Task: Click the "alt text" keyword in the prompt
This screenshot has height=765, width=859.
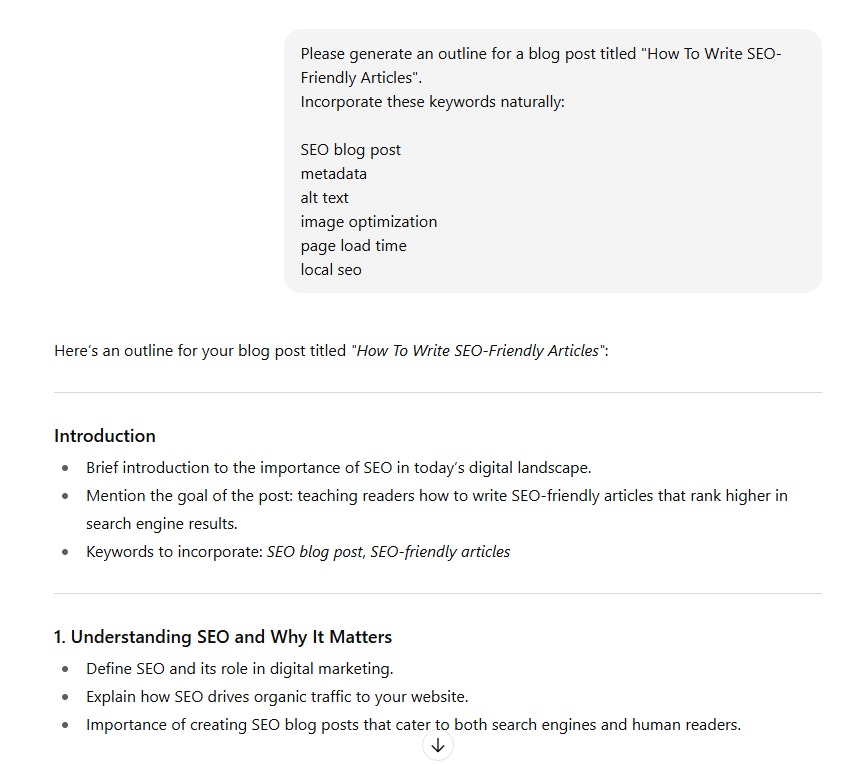Action: [x=324, y=198]
